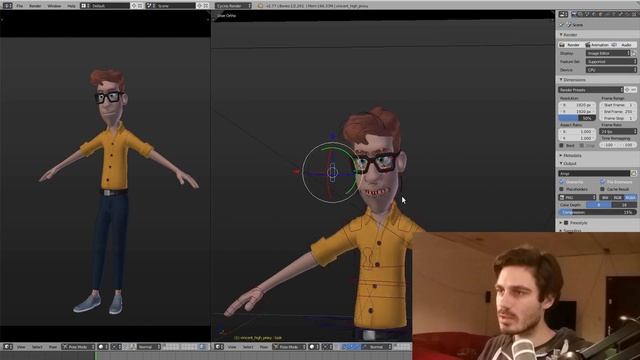Open right viewport Normal orientation dropdown
640x360 pixels.
pyautogui.click(x=377, y=347)
